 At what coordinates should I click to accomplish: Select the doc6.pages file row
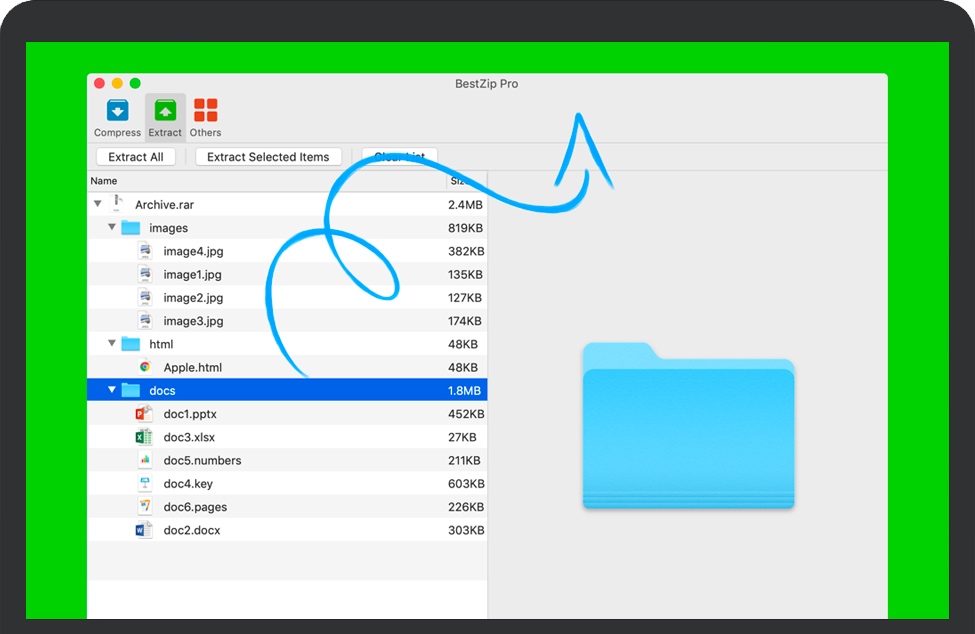[195, 507]
